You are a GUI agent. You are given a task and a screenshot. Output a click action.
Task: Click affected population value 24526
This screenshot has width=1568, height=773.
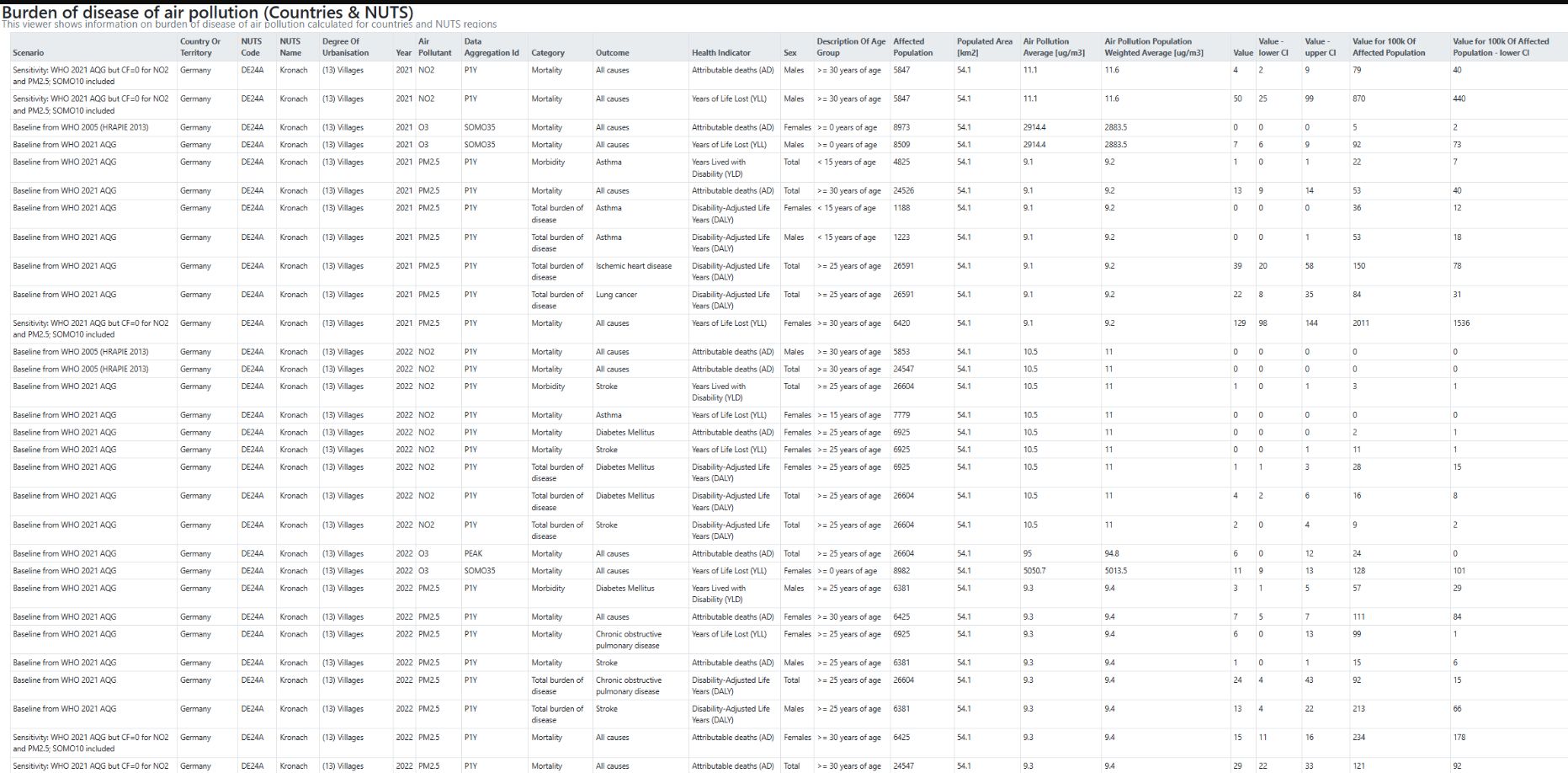904,191
